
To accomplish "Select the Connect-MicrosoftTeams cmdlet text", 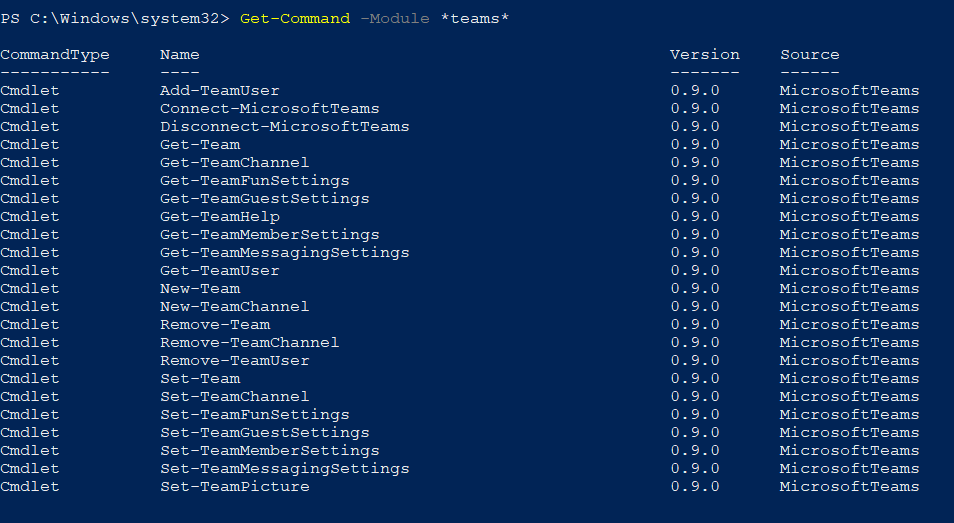I will pyautogui.click(x=270, y=109).
